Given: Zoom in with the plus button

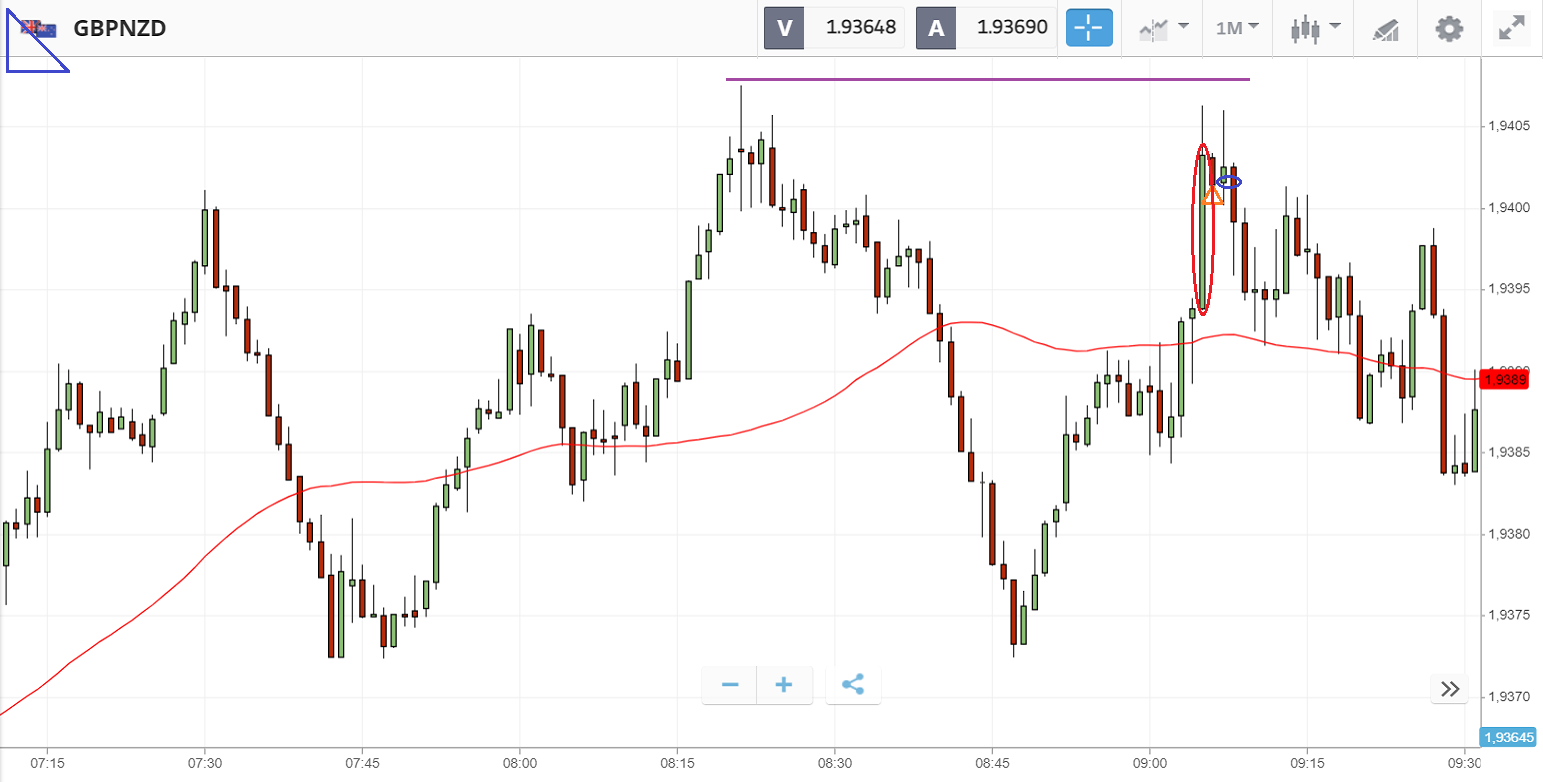Looking at the screenshot, I should 784,685.
